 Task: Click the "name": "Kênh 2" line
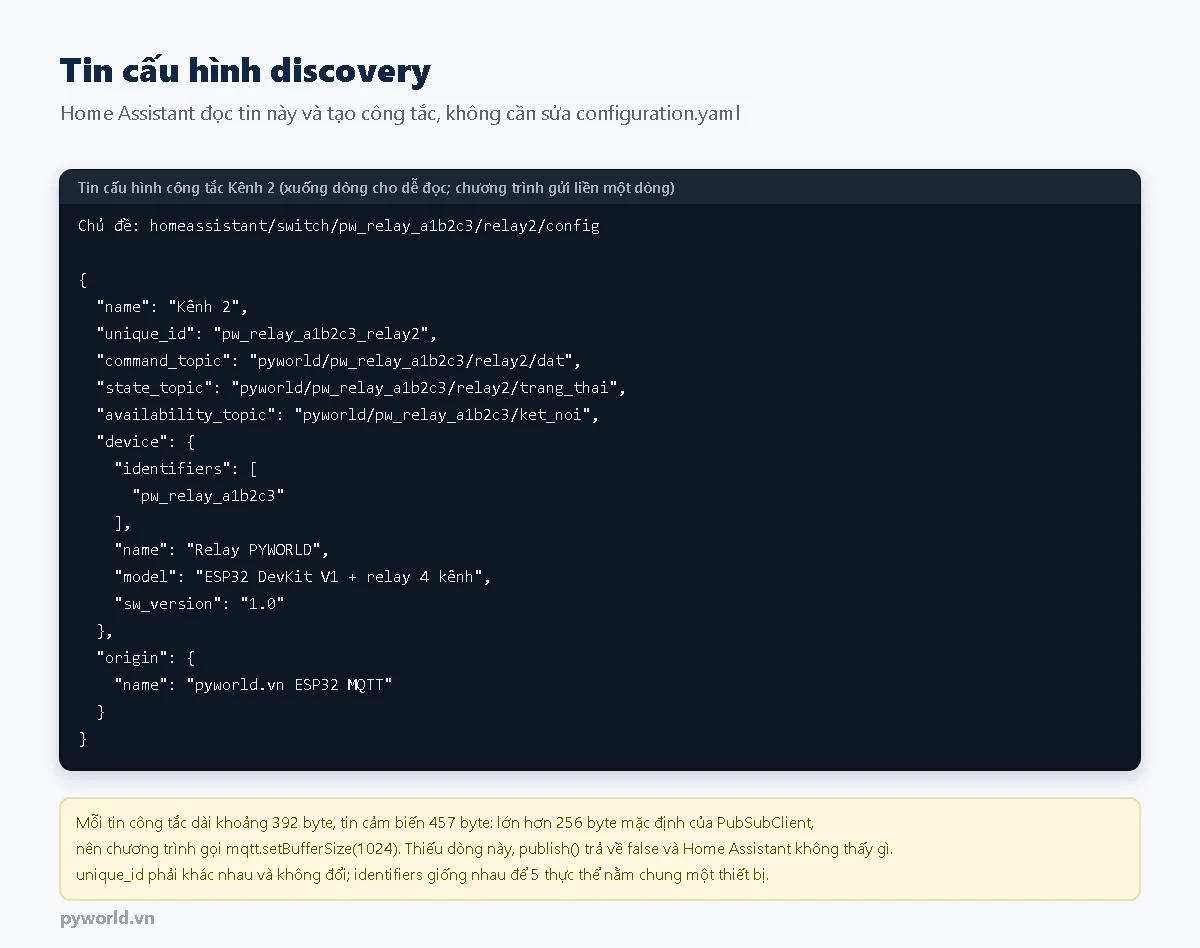(x=172, y=307)
